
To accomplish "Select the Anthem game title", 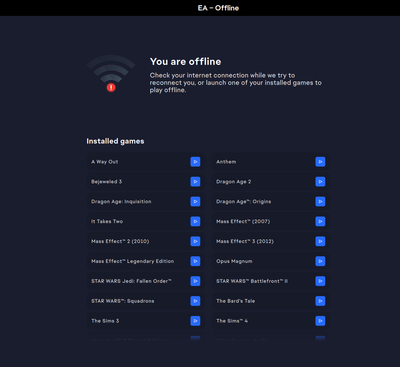I will click(226, 162).
